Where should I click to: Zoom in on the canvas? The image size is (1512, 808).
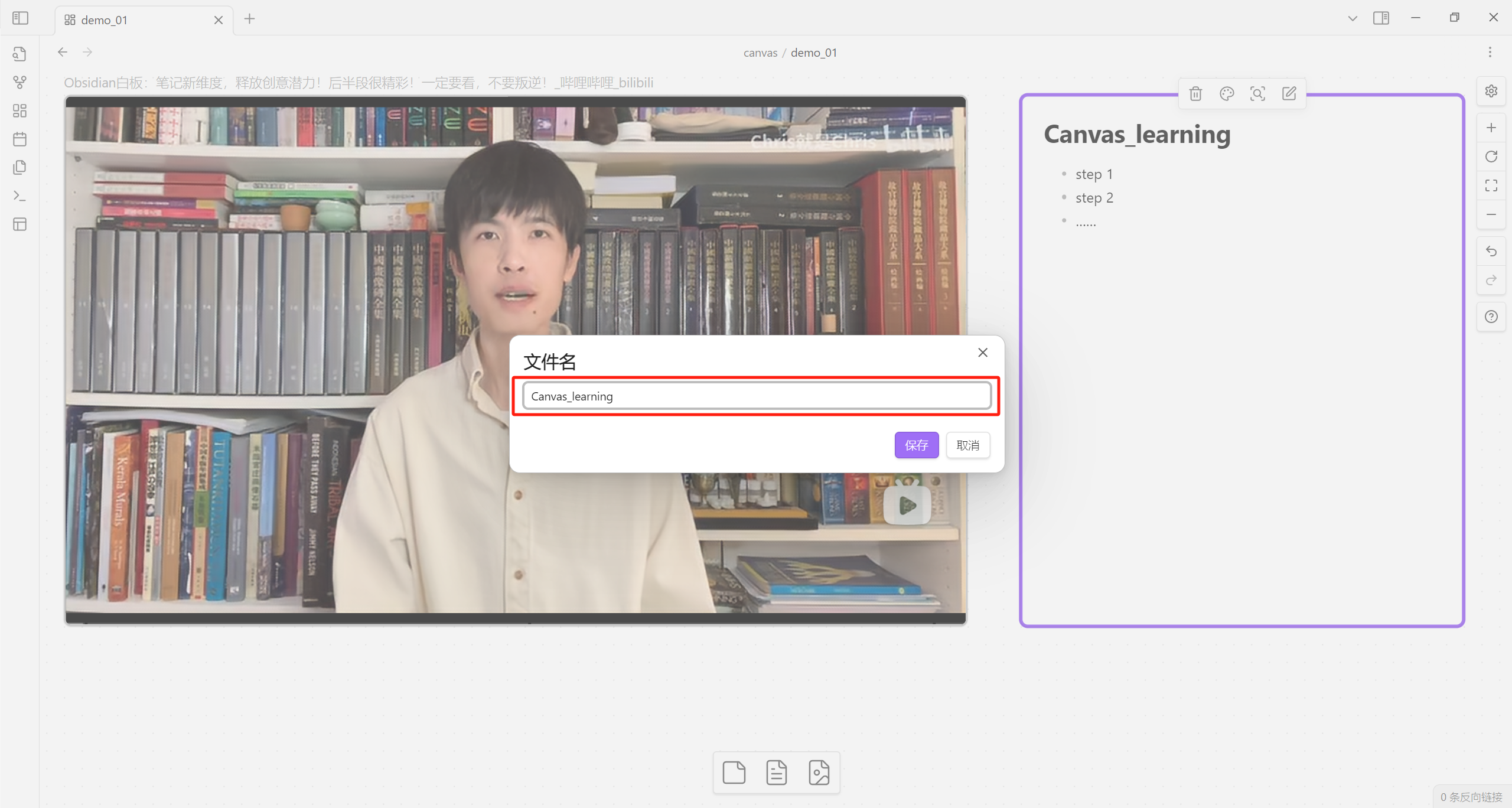coord(1491,128)
